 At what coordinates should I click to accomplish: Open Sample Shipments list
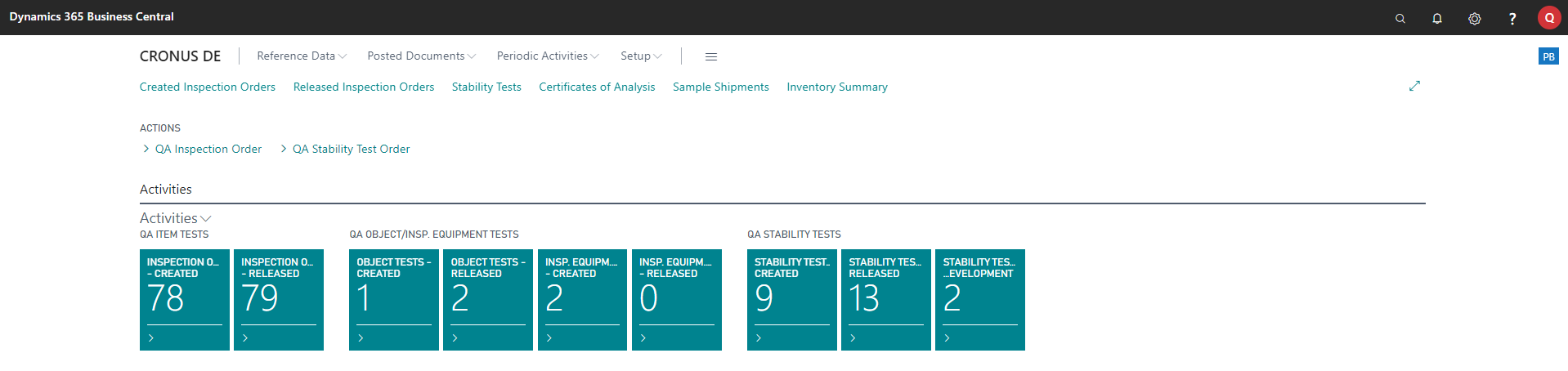point(721,87)
